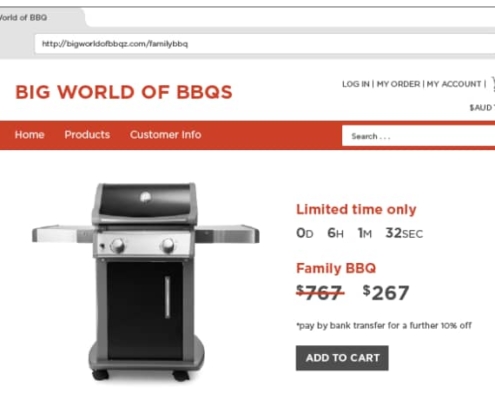Click the Log In link
Image resolution: width=495 pixels, height=400 pixels.
(356, 84)
